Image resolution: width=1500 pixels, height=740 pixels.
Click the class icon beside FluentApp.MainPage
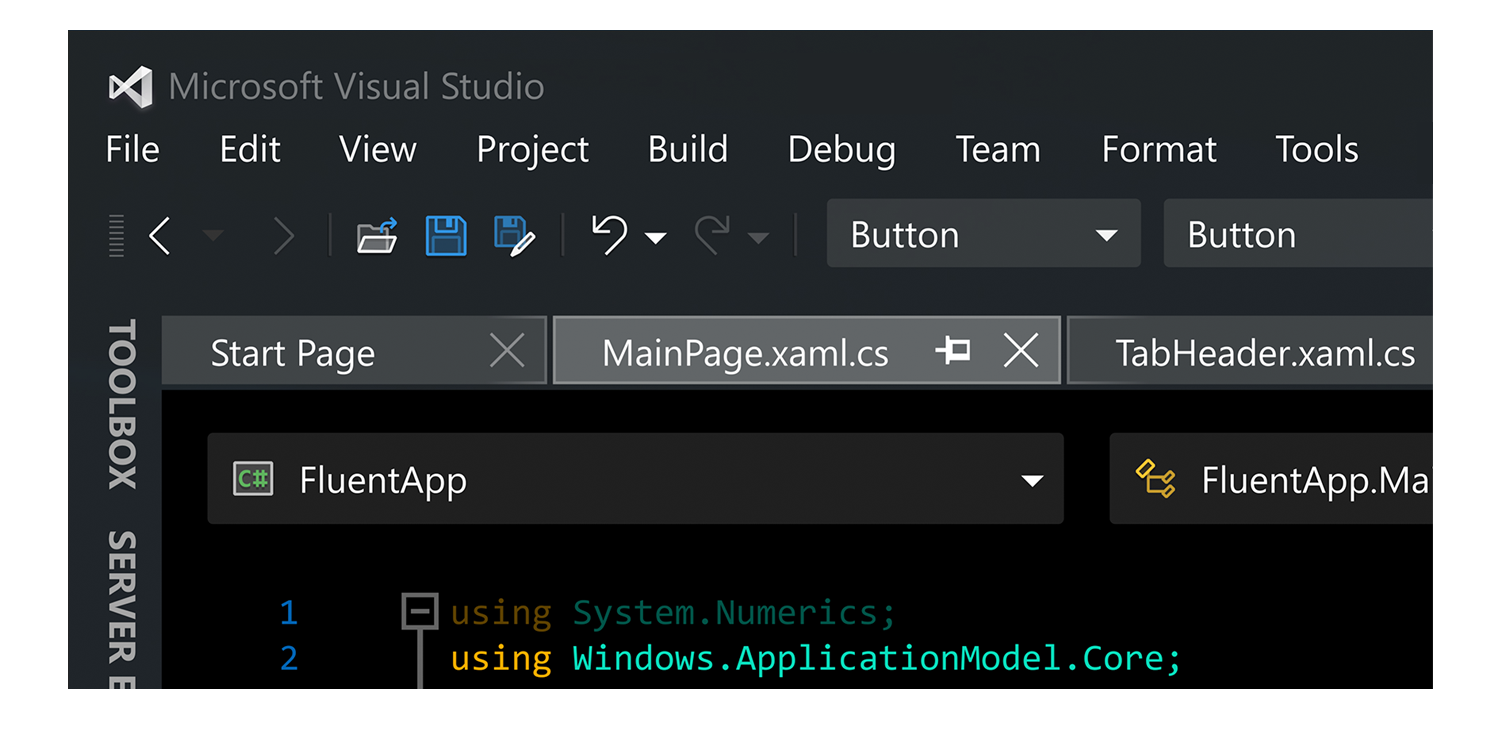pyautogui.click(x=1156, y=479)
